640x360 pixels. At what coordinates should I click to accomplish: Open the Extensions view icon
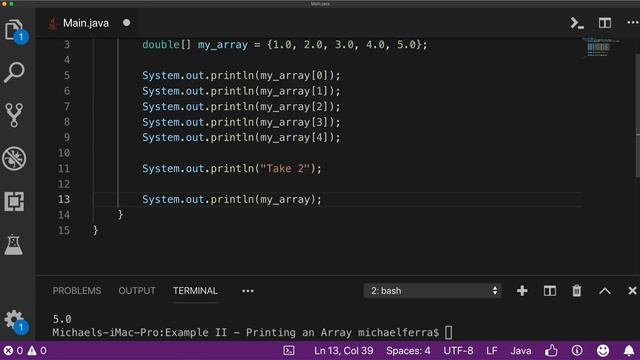[x=14, y=201]
